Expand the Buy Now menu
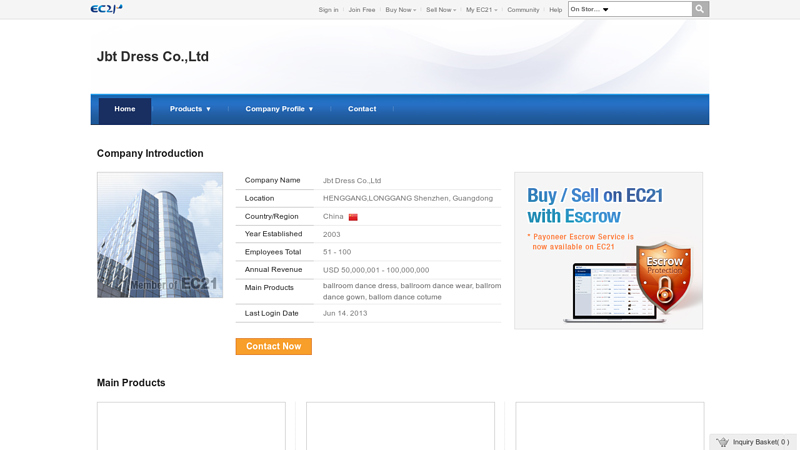 pyautogui.click(x=401, y=10)
